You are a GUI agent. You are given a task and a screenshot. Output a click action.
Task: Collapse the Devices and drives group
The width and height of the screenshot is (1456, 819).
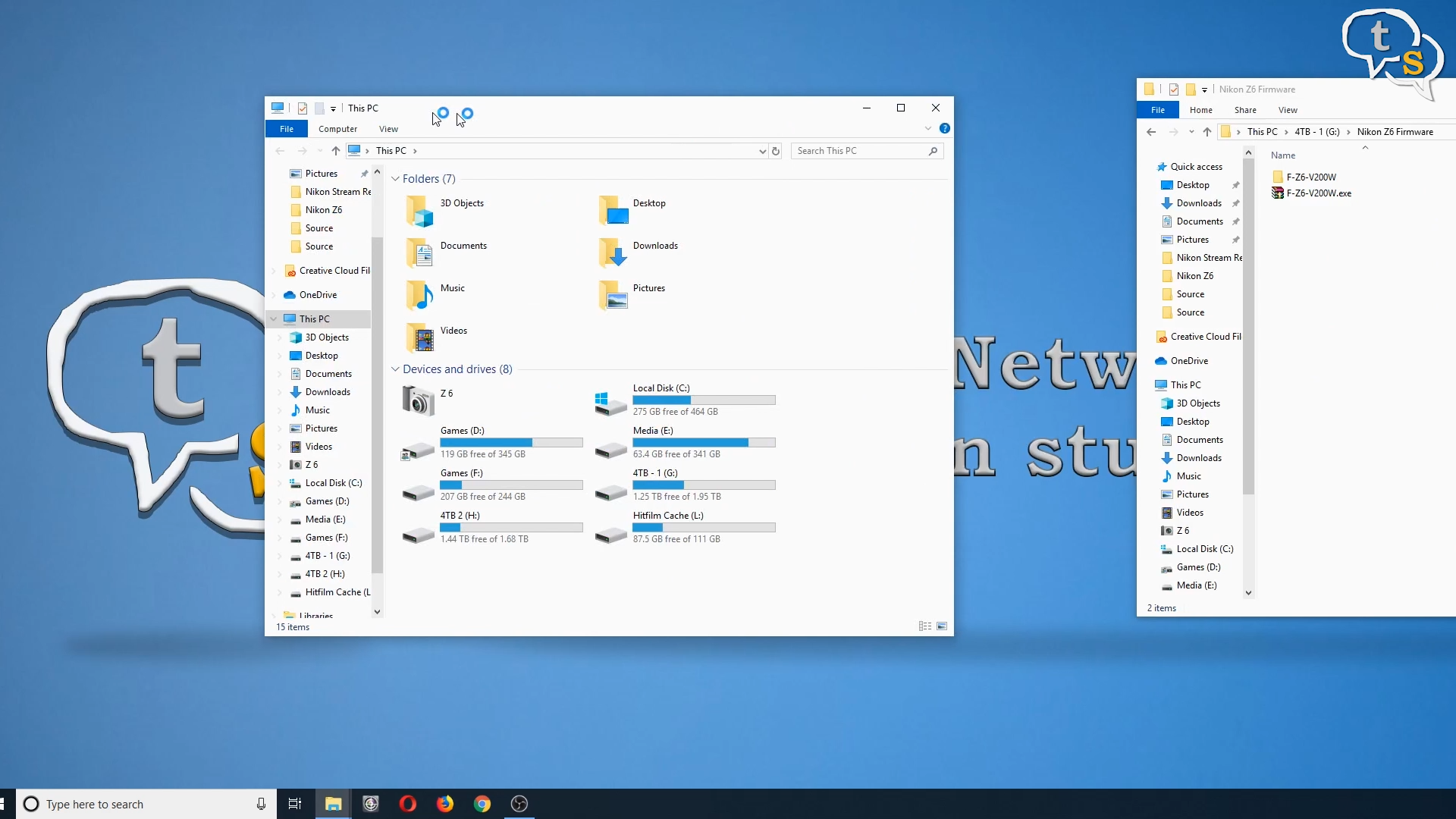[395, 369]
